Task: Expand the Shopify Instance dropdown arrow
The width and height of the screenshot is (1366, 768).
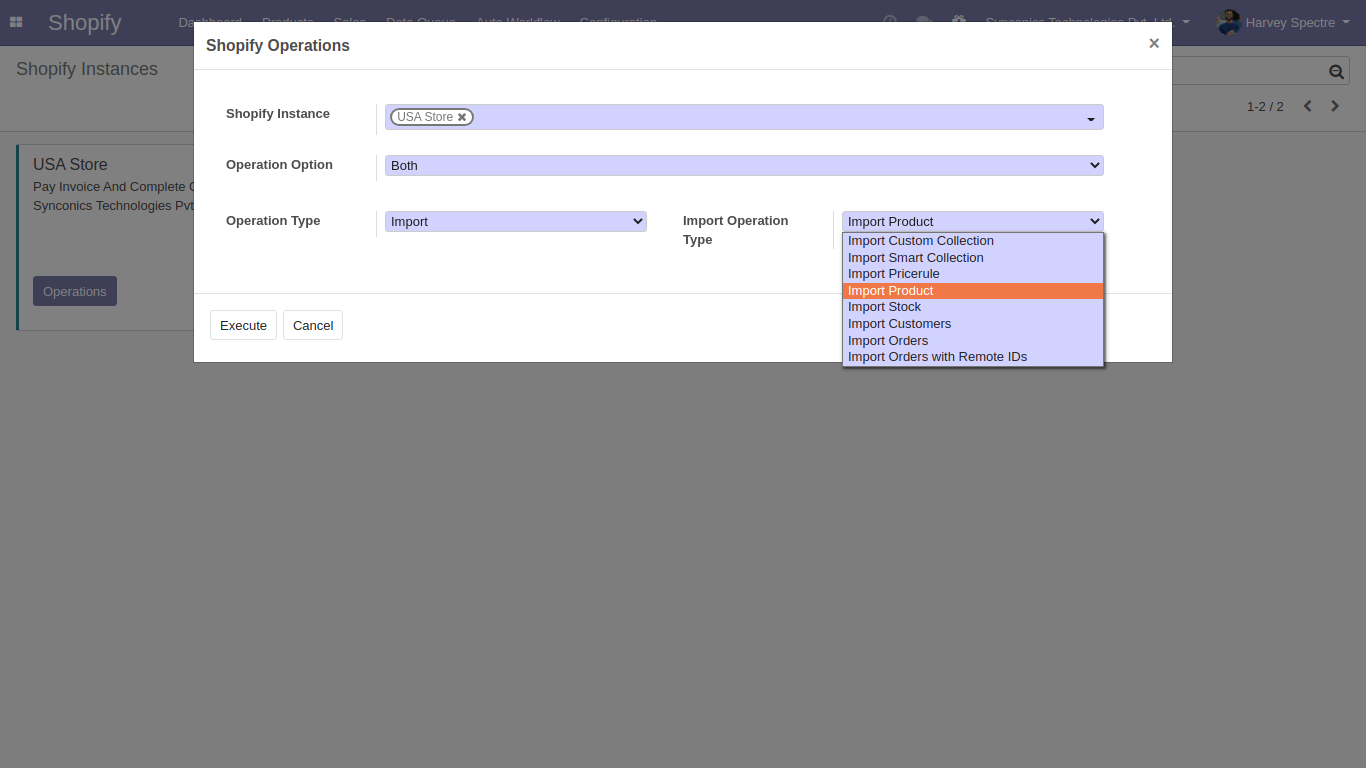Action: (x=1091, y=119)
